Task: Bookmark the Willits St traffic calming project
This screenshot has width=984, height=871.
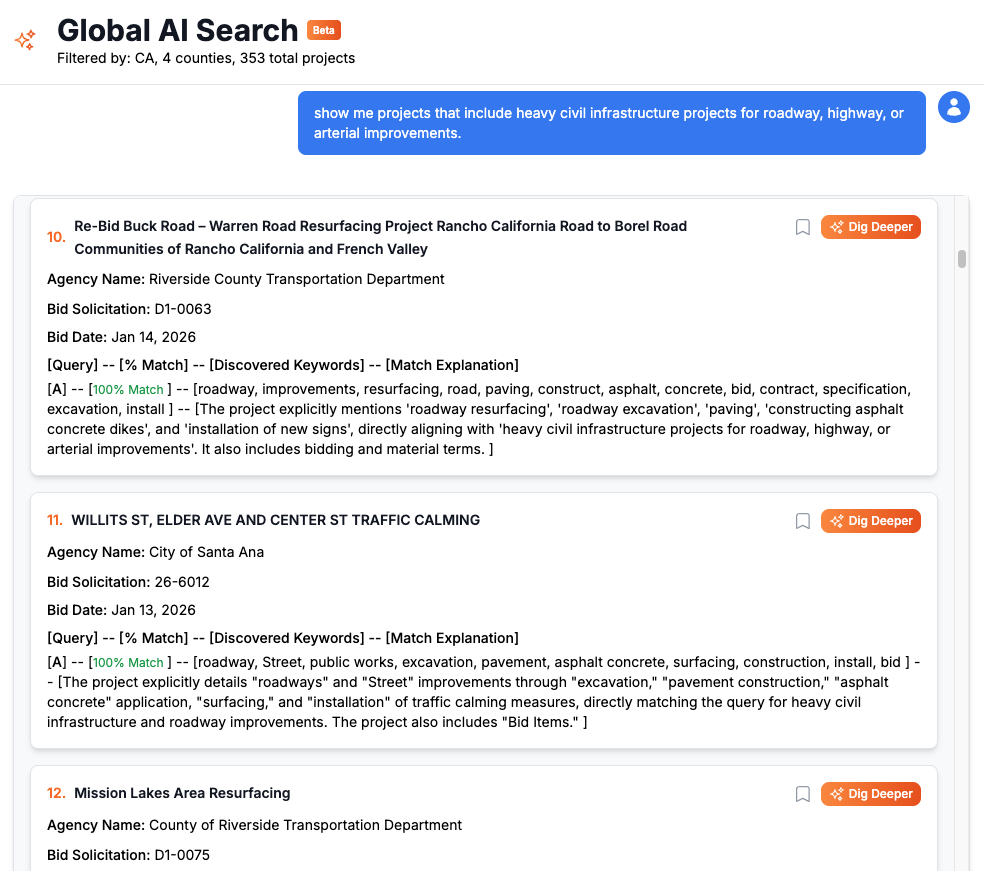Action: (x=802, y=521)
